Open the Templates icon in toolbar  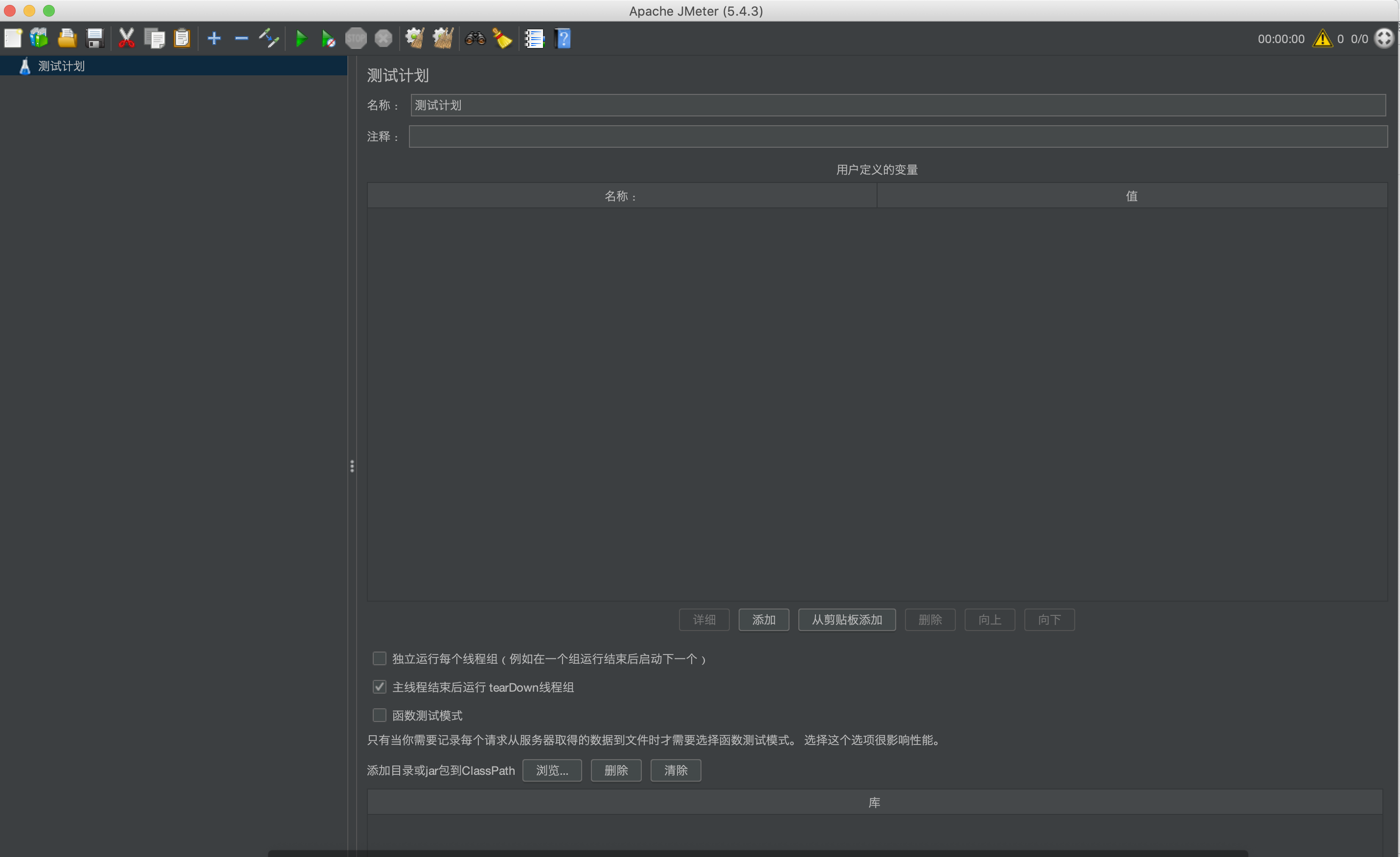click(39, 39)
